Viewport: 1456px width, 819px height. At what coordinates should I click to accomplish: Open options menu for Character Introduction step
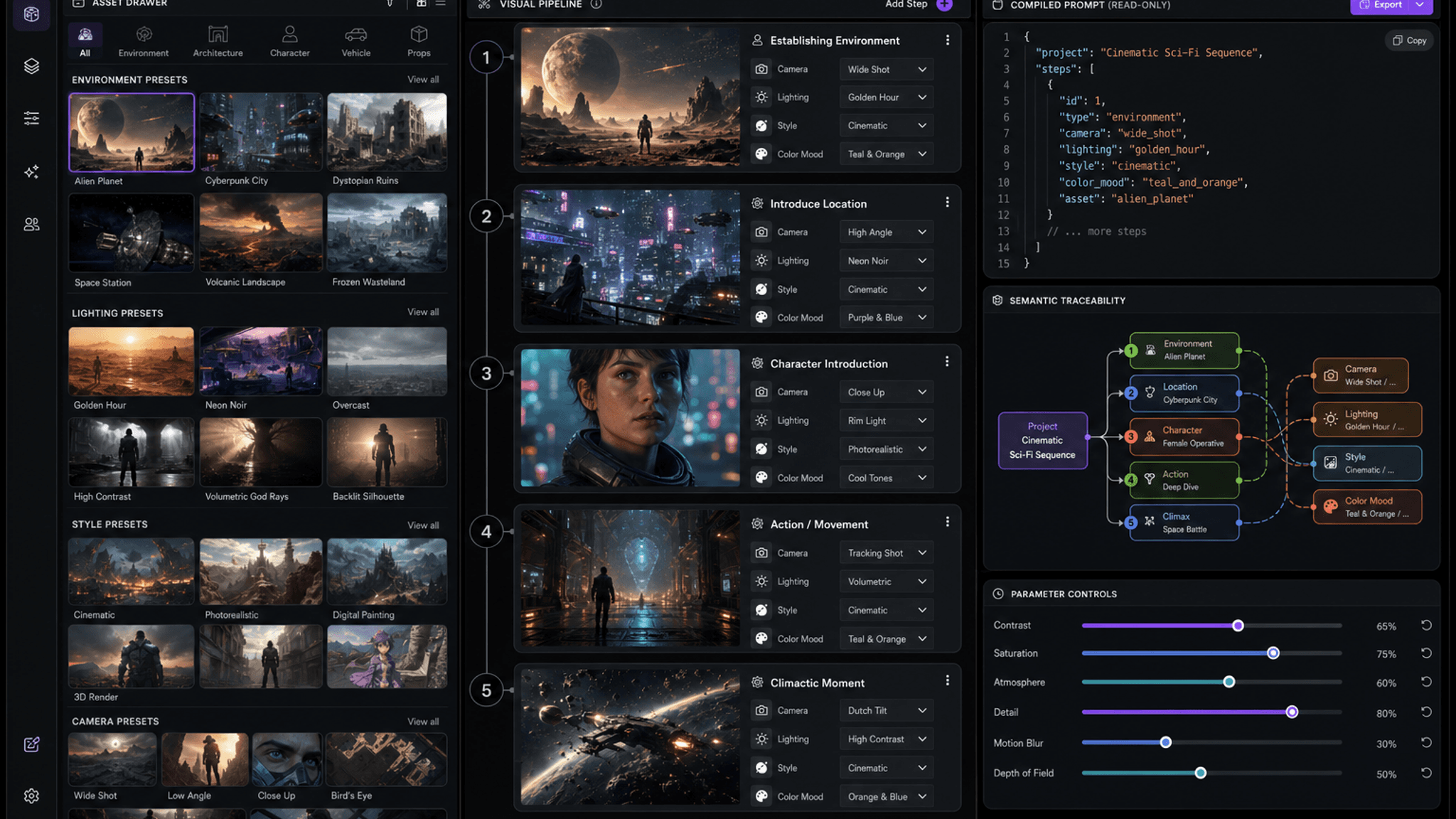pos(947,362)
